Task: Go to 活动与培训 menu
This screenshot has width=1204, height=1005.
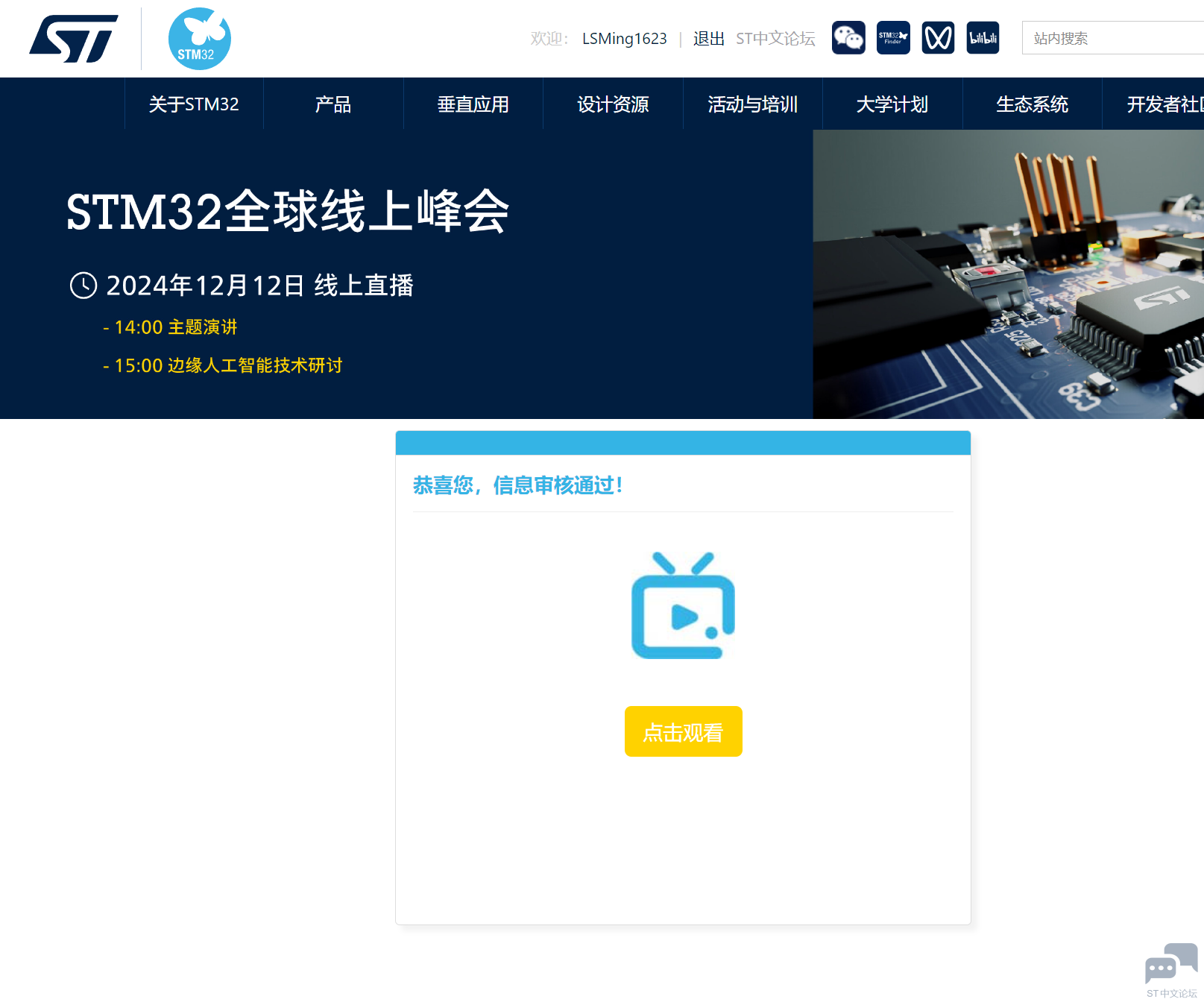Action: point(753,104)
